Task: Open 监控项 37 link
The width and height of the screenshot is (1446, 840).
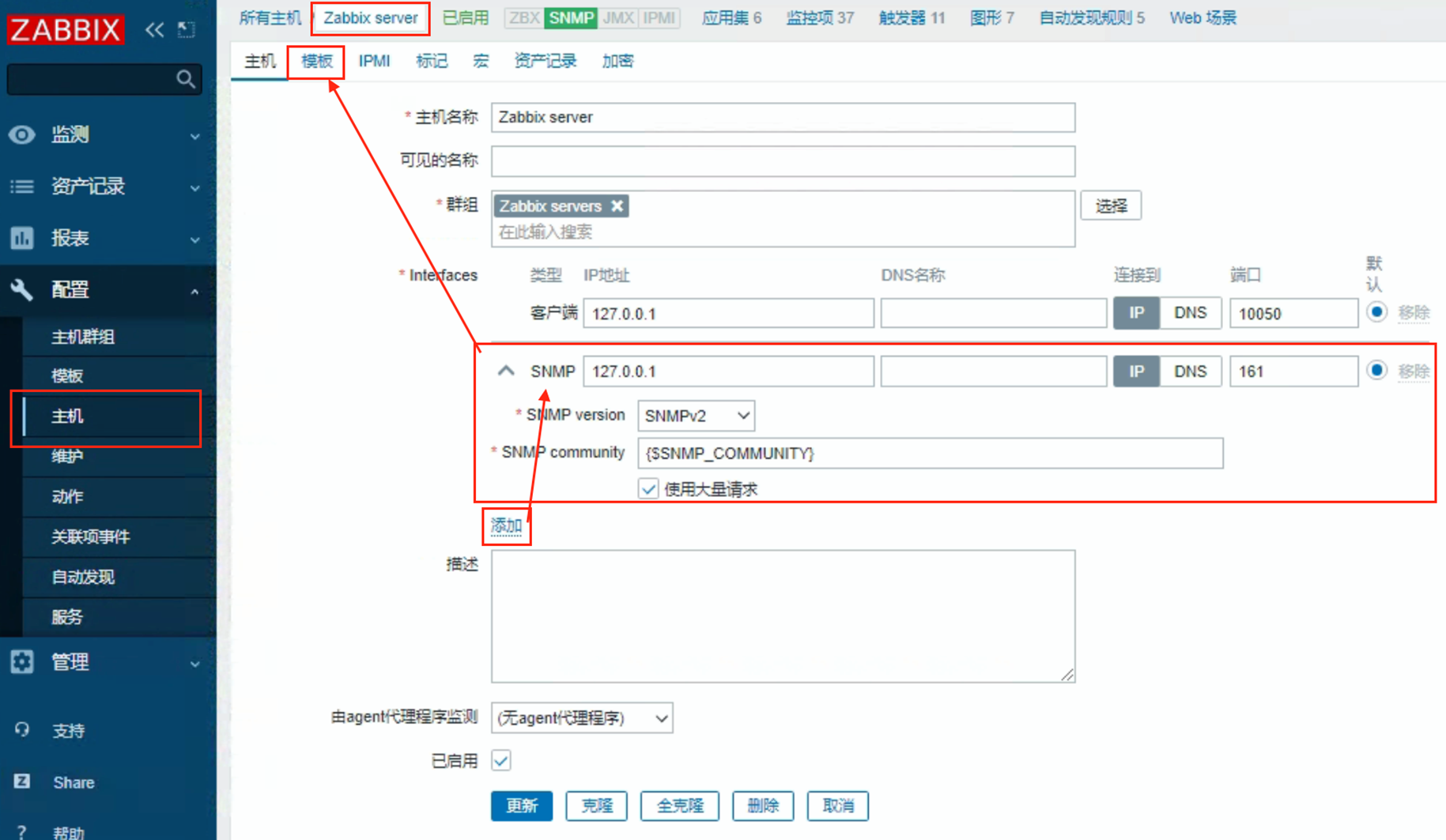Action: tap(820, 17)
